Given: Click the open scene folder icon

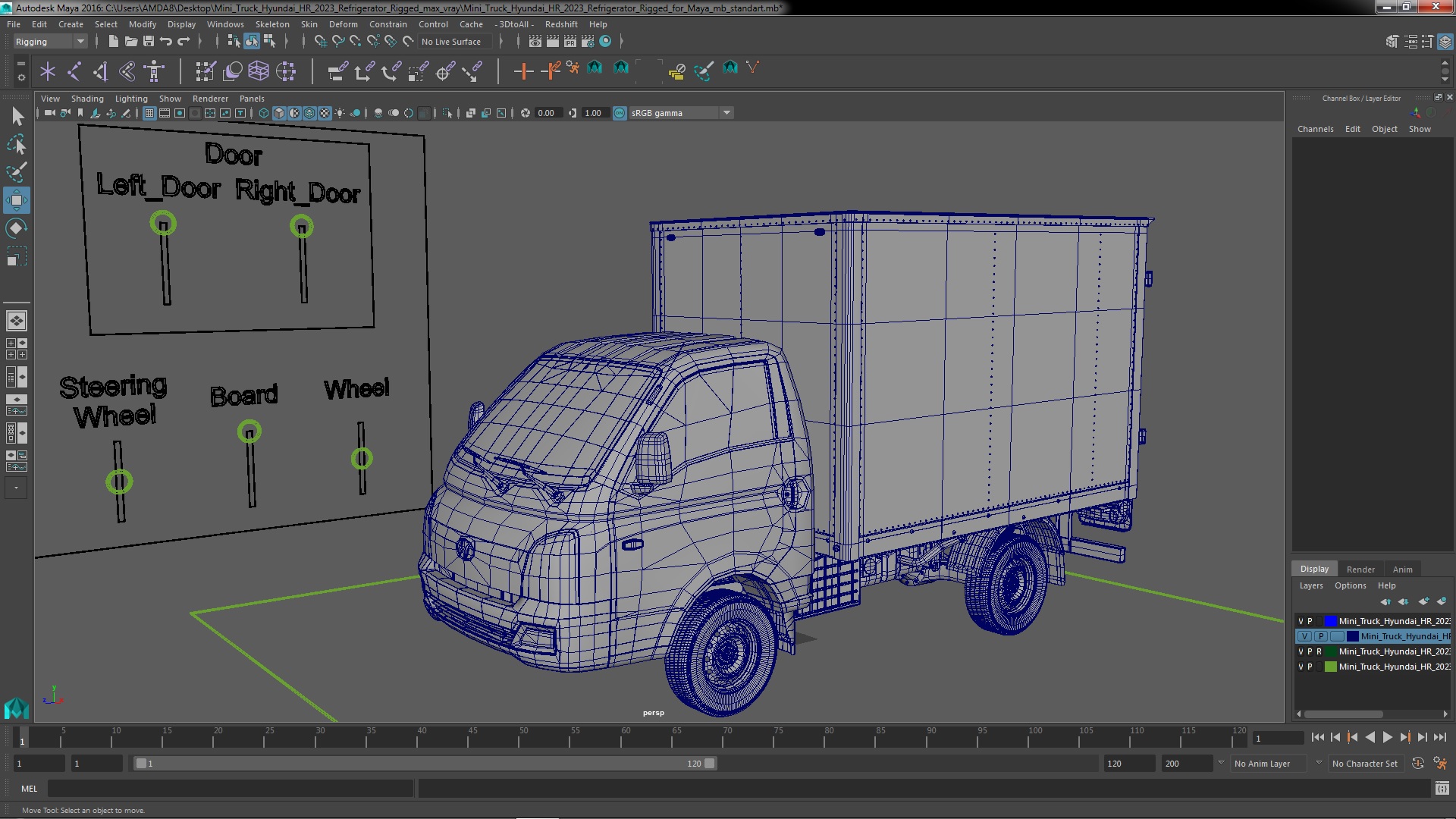Looking at the screenshot, I should point(130,41).
